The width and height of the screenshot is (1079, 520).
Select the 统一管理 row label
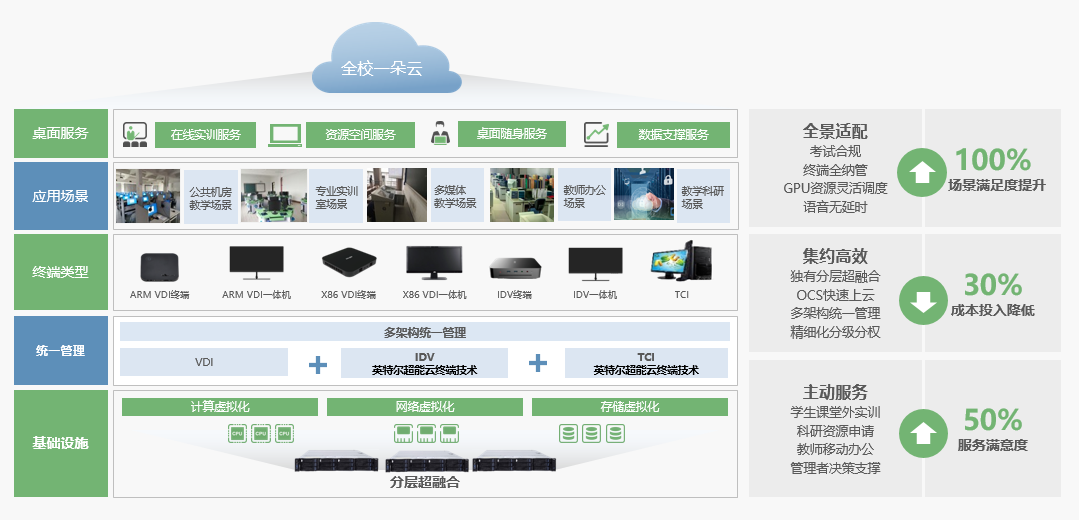(61, 351)
